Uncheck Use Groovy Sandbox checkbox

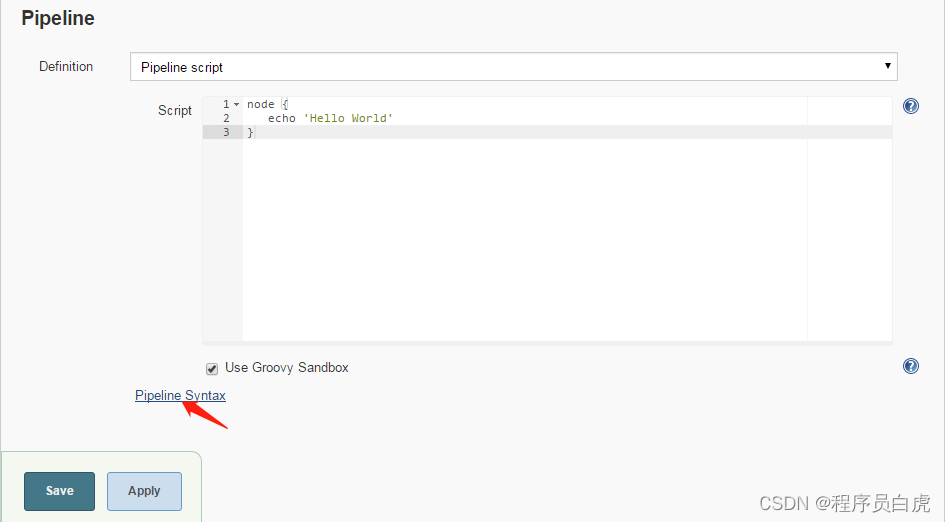tap(212, 368)
